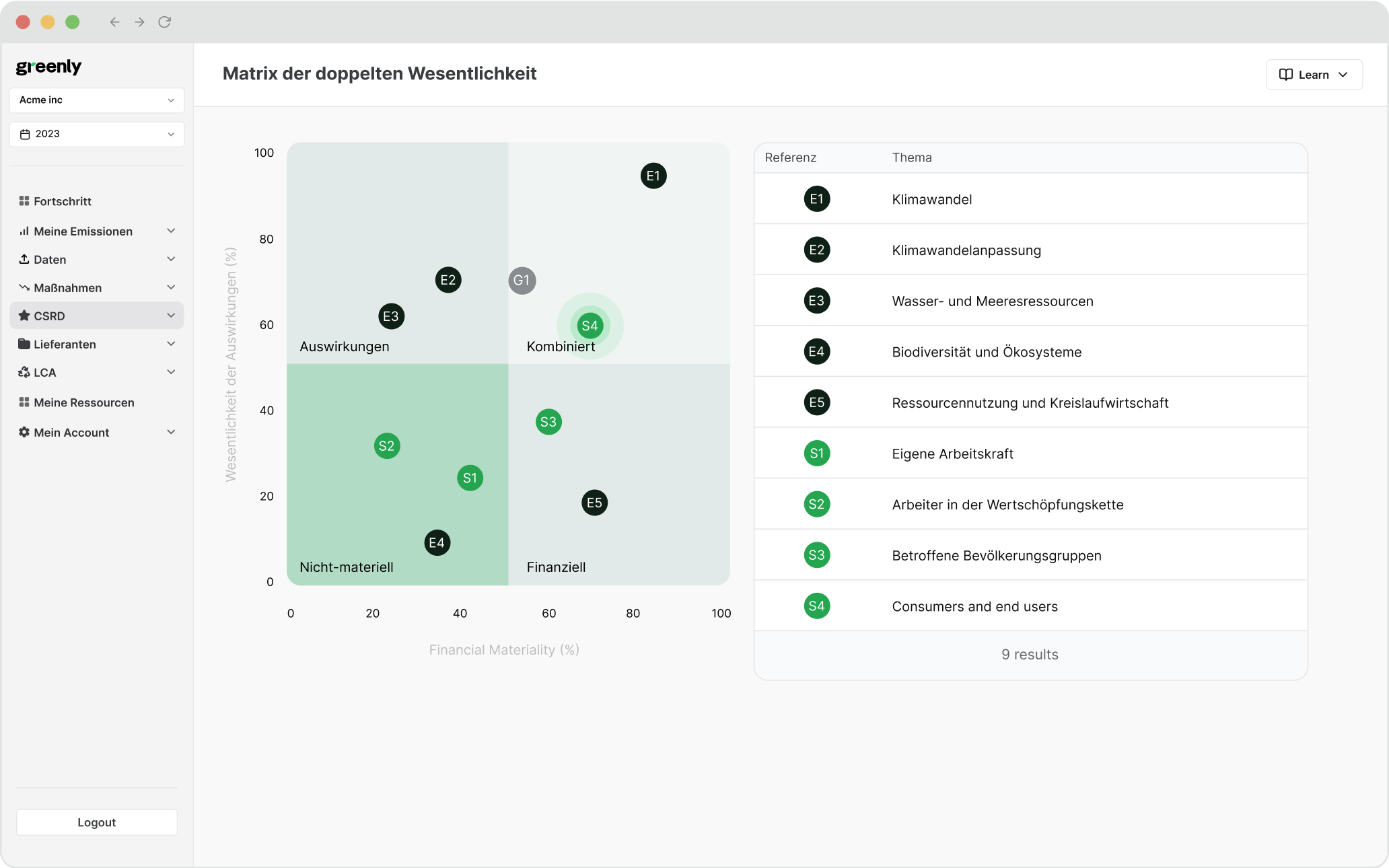Image resolution: width=1389 pixels, height=868 pixels.
Task: Click the browser reload icon
Action: 164,22
